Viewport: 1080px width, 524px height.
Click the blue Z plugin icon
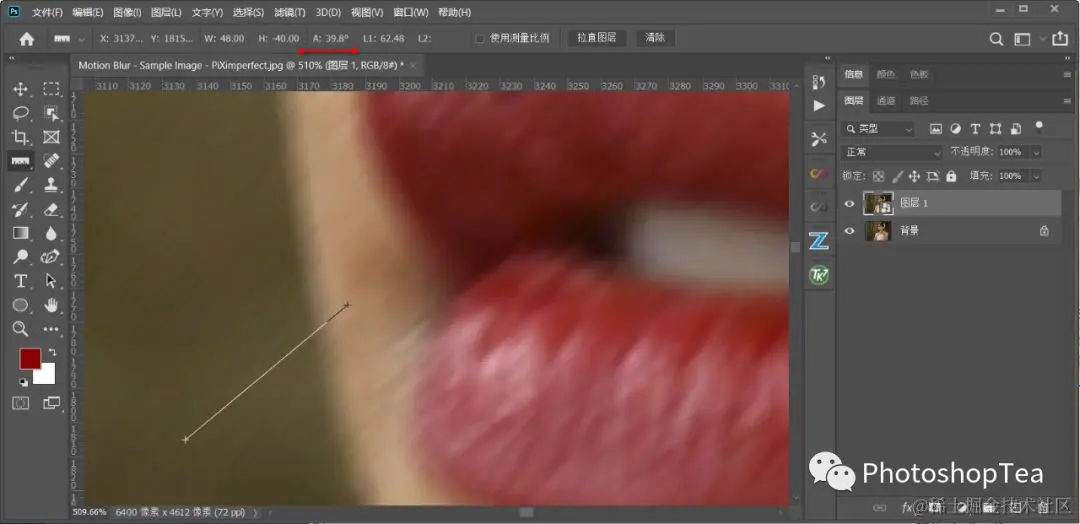tap(819, 241)
